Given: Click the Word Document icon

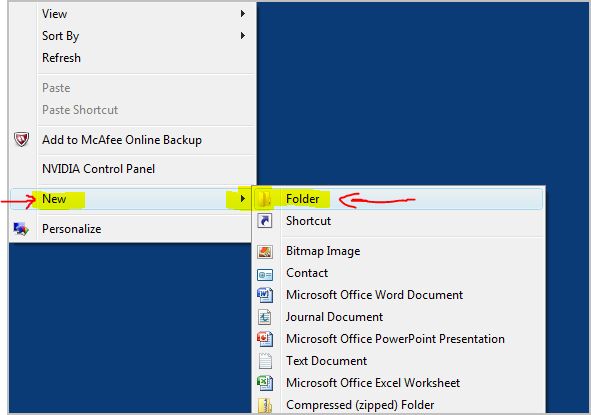Looking at the screenshot, I should tap(265, 295).
